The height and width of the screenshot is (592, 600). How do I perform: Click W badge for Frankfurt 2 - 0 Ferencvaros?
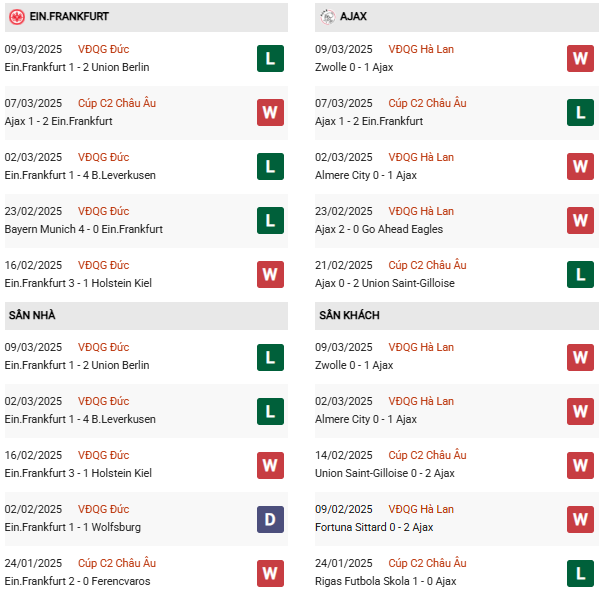pyautogui.click(x=270, y=572)
